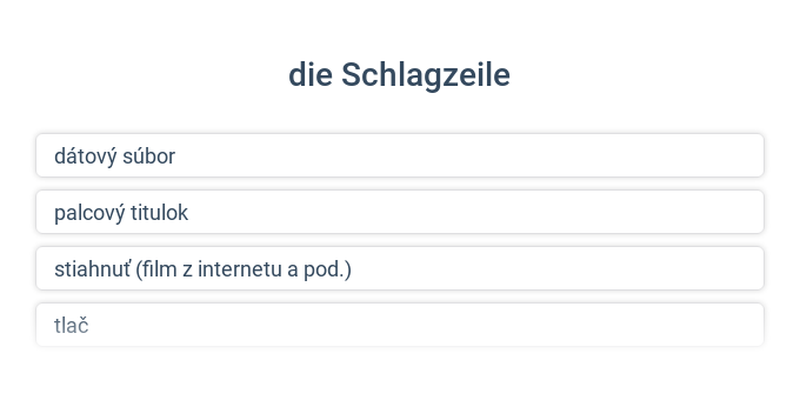Pick 'stiahnuť (film z internetu a pod.)' answer
The image size is (800, 400).
coord(399,268)
